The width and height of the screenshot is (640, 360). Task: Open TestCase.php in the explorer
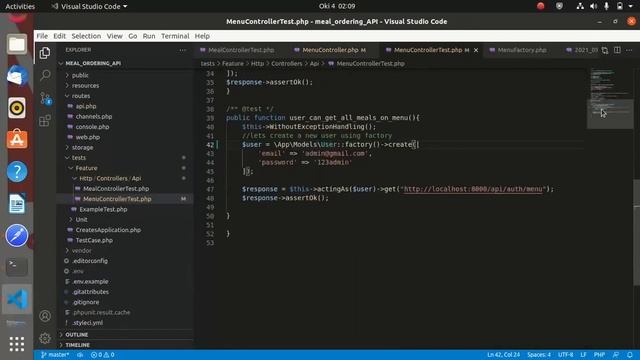pyautogui.click(x=94, y=240)
